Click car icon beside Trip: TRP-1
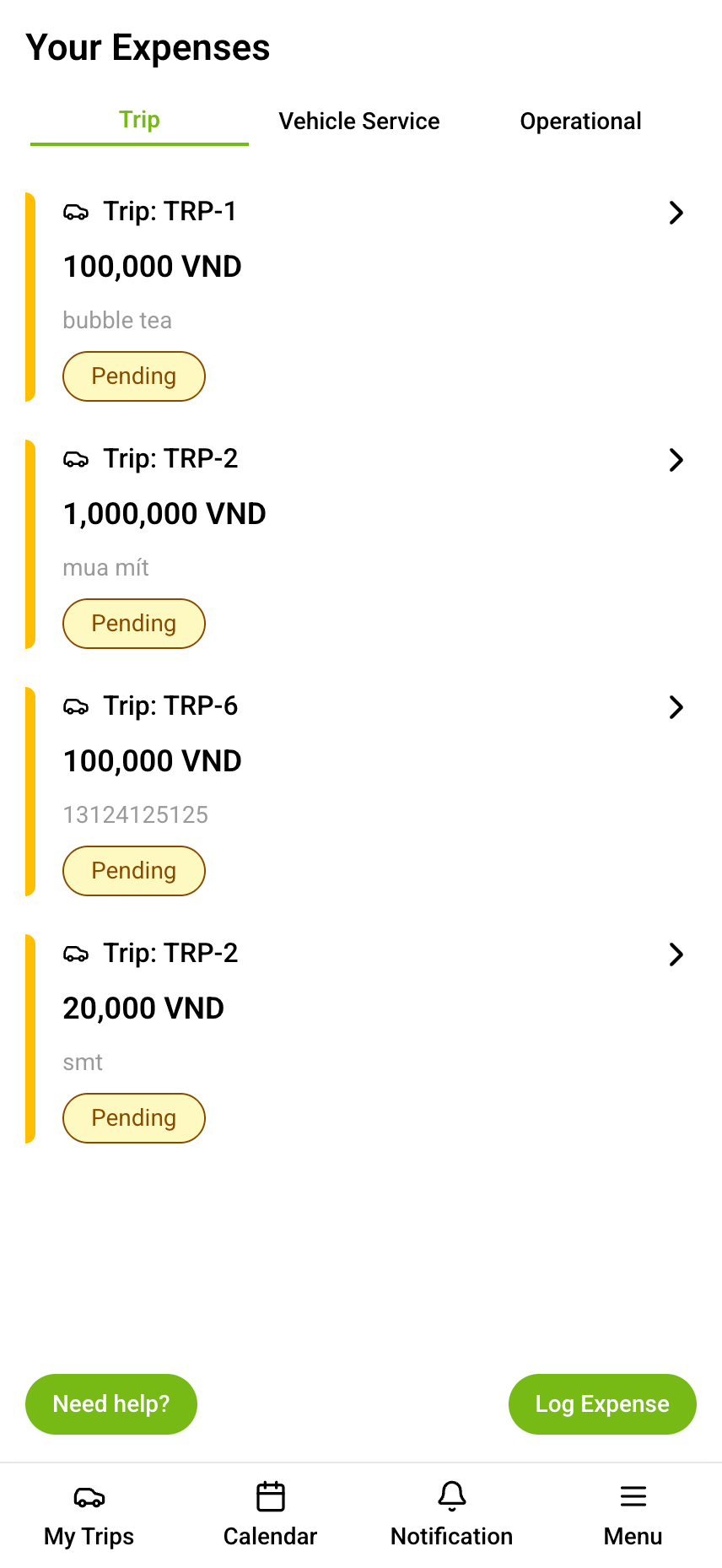 (x=76, y=213)
